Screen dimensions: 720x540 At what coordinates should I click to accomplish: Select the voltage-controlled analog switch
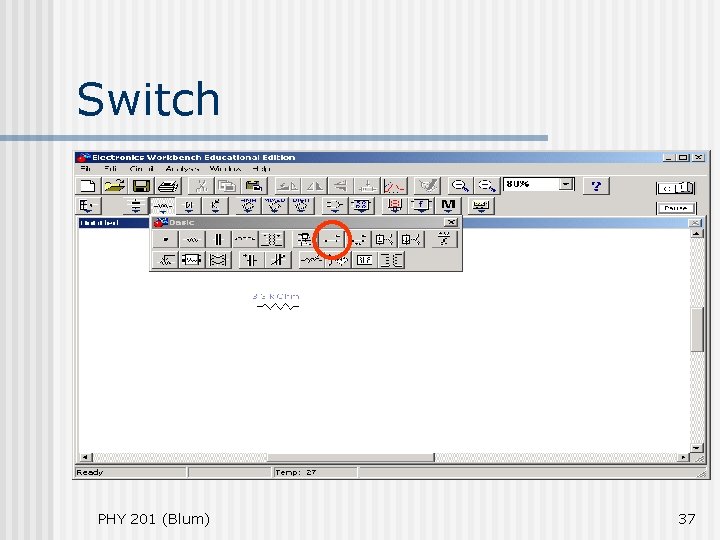(x=218, y=260)
